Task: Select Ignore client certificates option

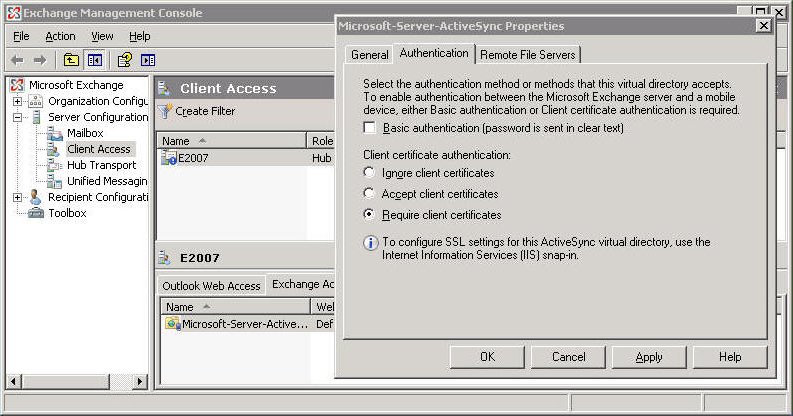Action: (x=369, y=172)
